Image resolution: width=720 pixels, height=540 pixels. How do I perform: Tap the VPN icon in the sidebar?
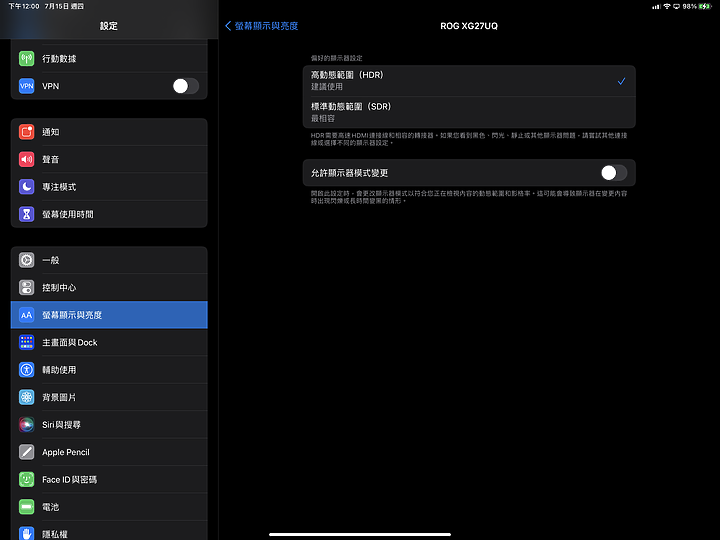click(x=27, y=86)
